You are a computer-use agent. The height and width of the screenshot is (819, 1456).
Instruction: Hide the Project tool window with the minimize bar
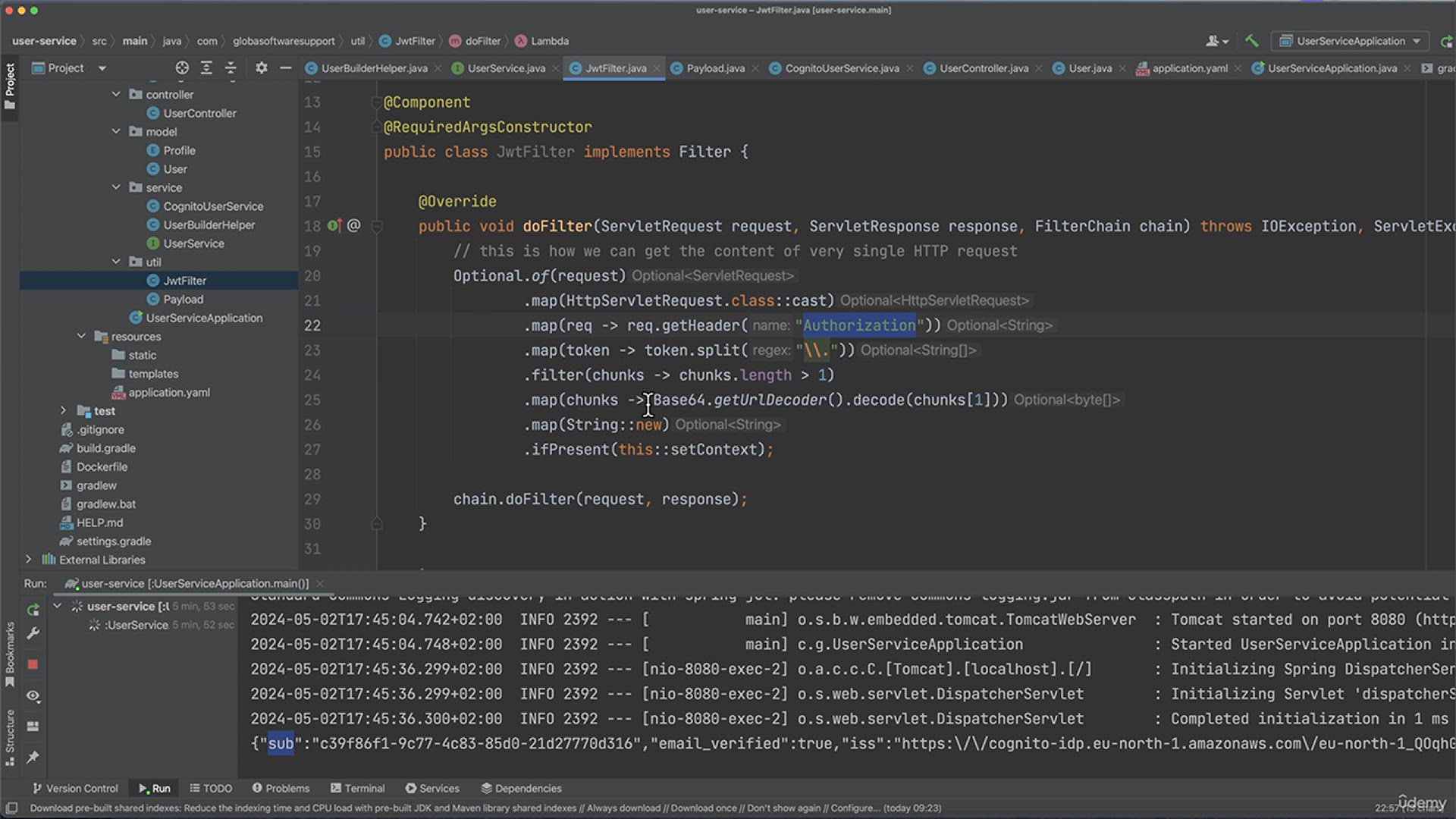(285, 67)
